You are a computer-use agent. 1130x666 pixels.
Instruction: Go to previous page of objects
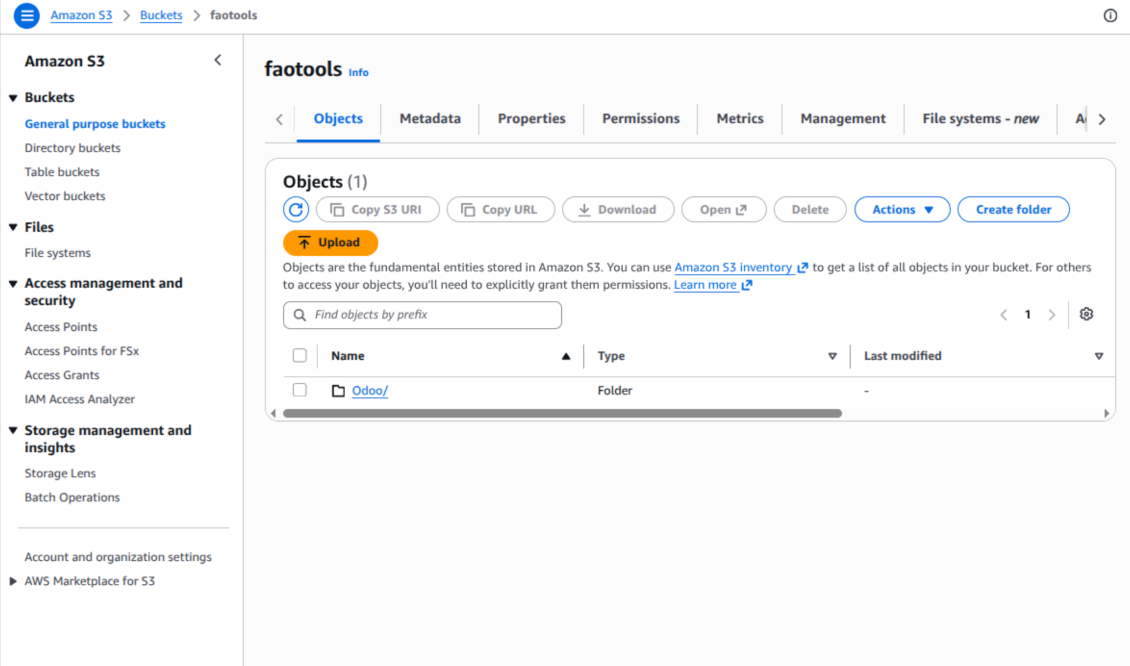click(x=1003, y=315)
